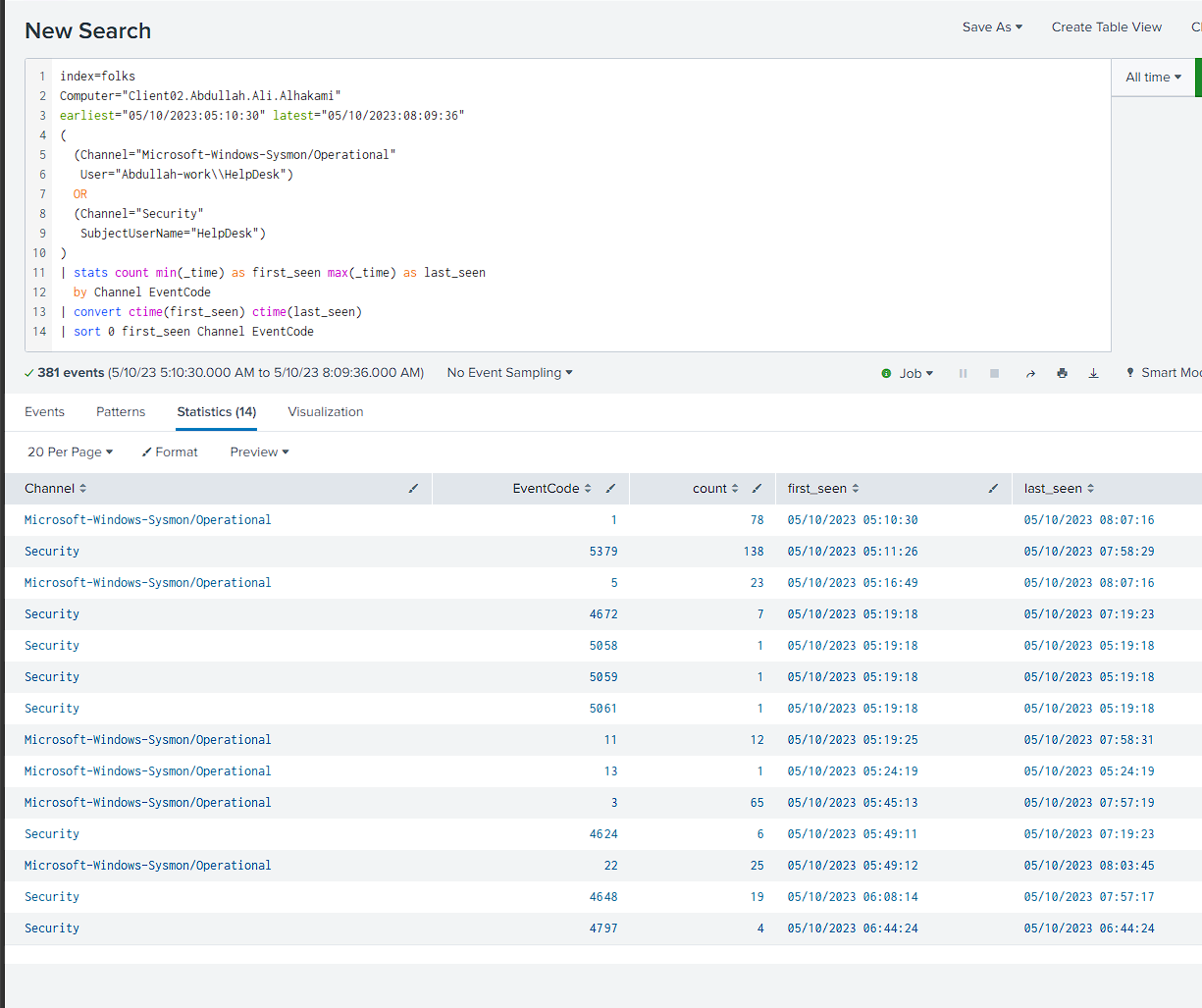Edit the count column pencil icon

click(x=757, y=488)
